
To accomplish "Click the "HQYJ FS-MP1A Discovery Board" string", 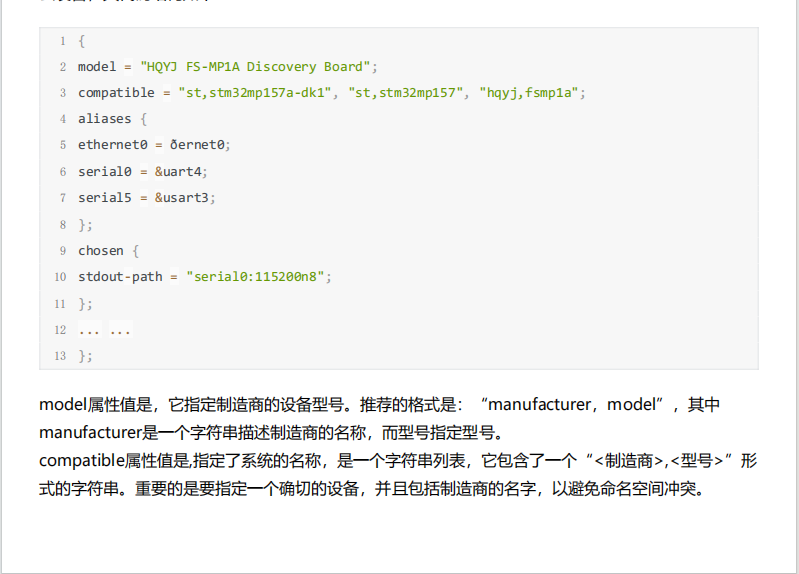I will (x=257, y=67).
